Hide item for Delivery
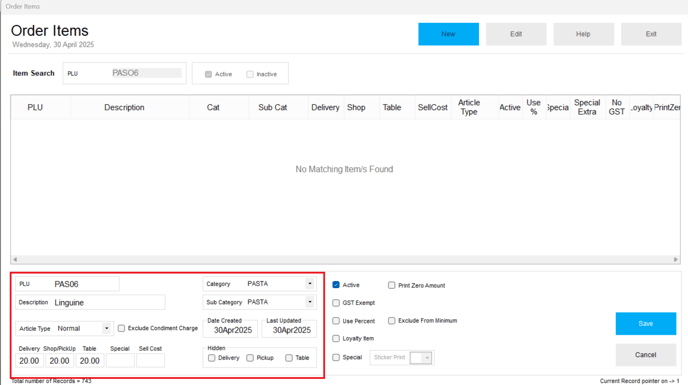Viewport: 688px width, 385px height. click(x=211, y=358)
